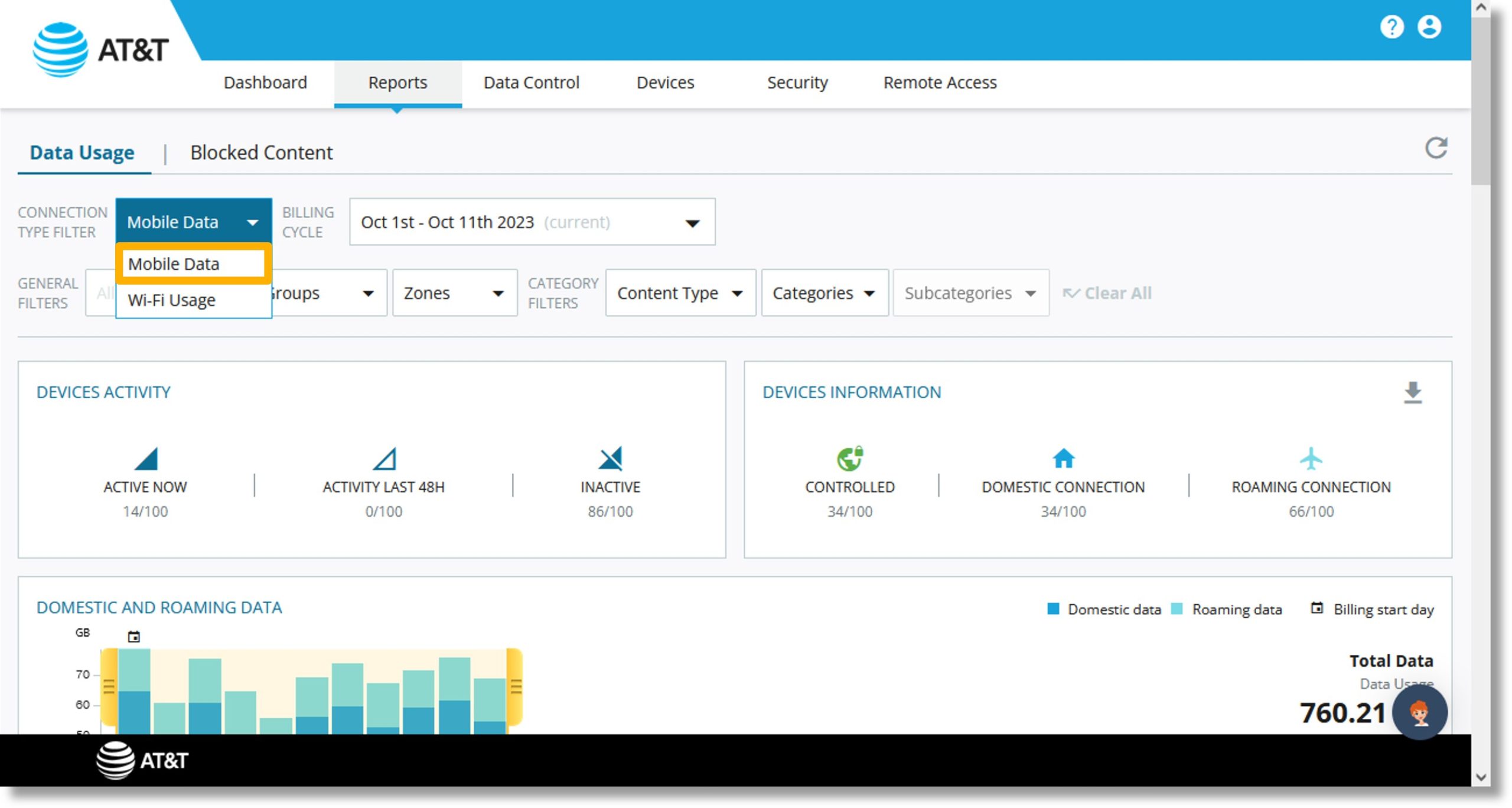Viewport: 1512px width, 808px height.
Task: Click the first bar in usage chart
Action: 134,692
